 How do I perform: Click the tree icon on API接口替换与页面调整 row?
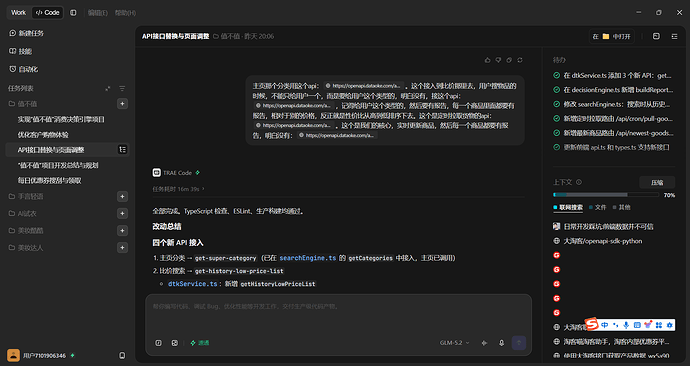[x=122, y=150]
